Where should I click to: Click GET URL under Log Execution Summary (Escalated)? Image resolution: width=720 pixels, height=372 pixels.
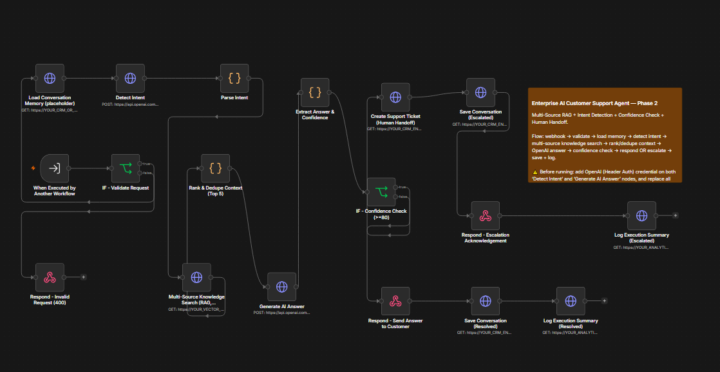pos(641,248)
